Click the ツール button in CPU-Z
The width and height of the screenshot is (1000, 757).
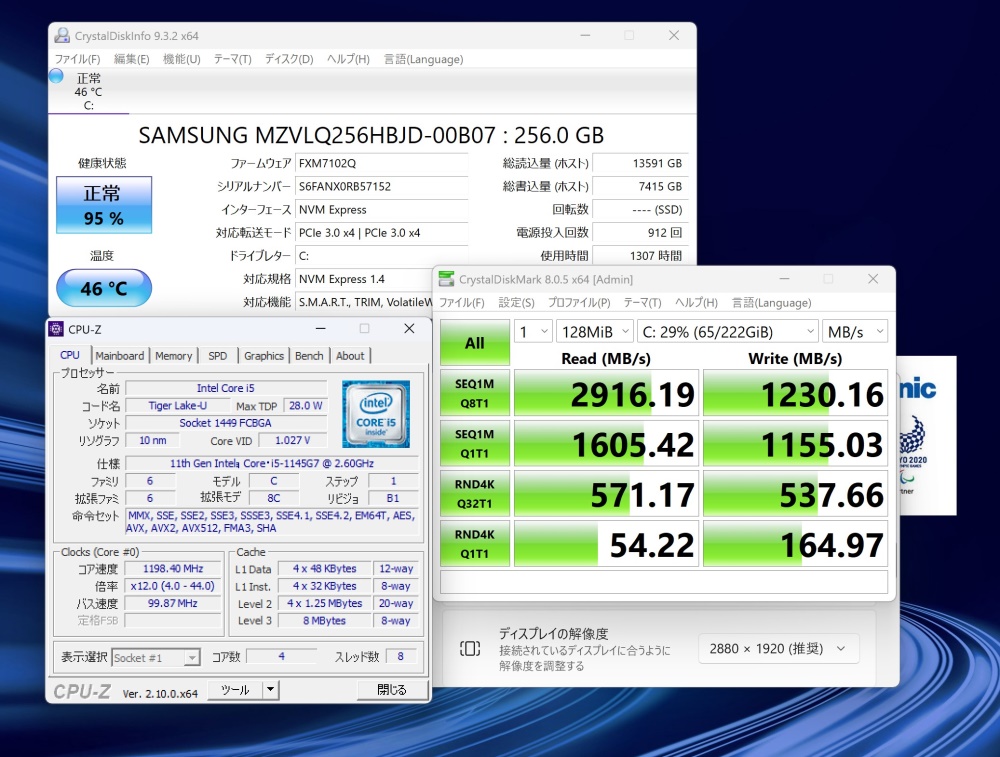pyautogui.click(x=235, y=689)
